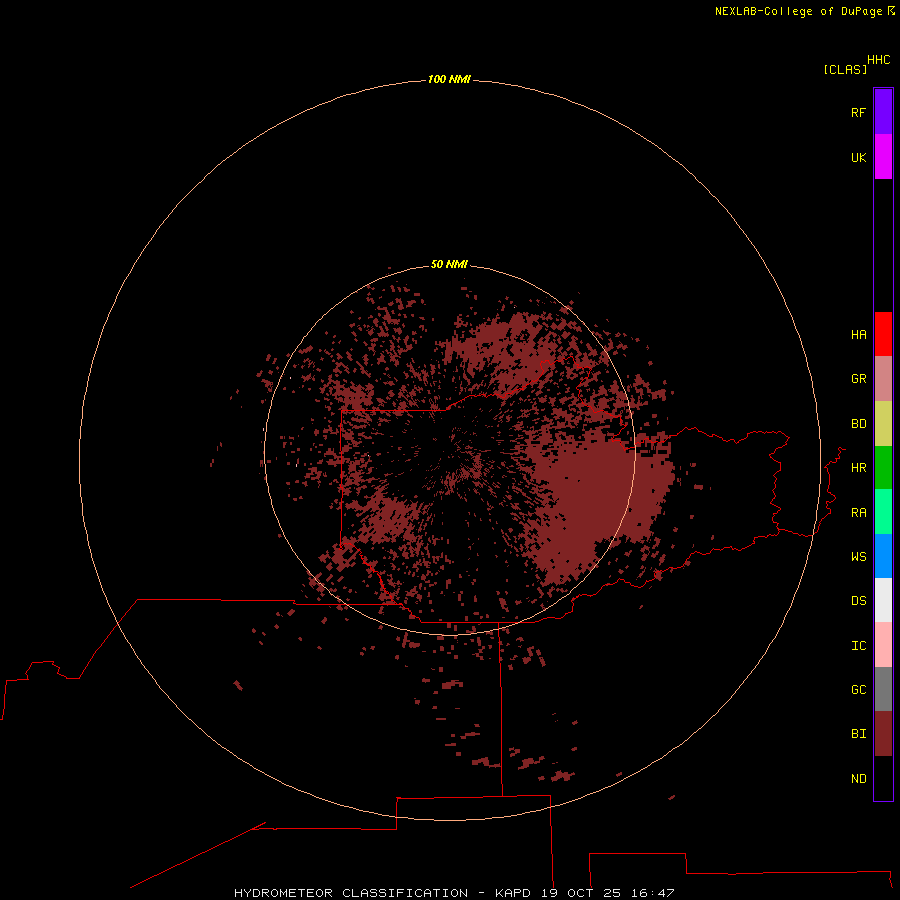Click the 16:47 timestamp
Image resolution: width=900 pixels, height=900 pixels.
pyautogui.click(x=652, y=893)
